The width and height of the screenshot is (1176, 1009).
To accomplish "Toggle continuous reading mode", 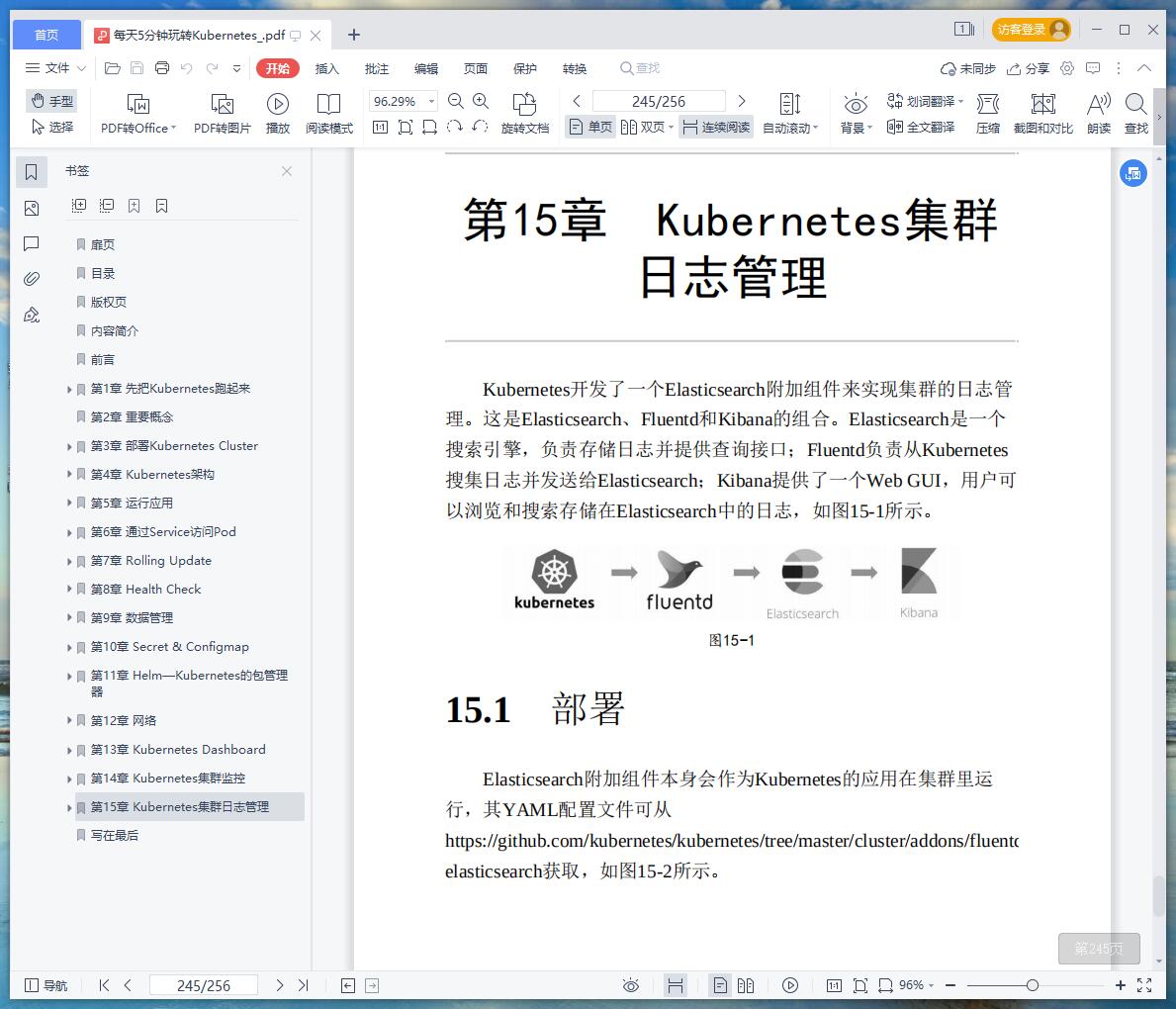I will (x=716, y=127).
